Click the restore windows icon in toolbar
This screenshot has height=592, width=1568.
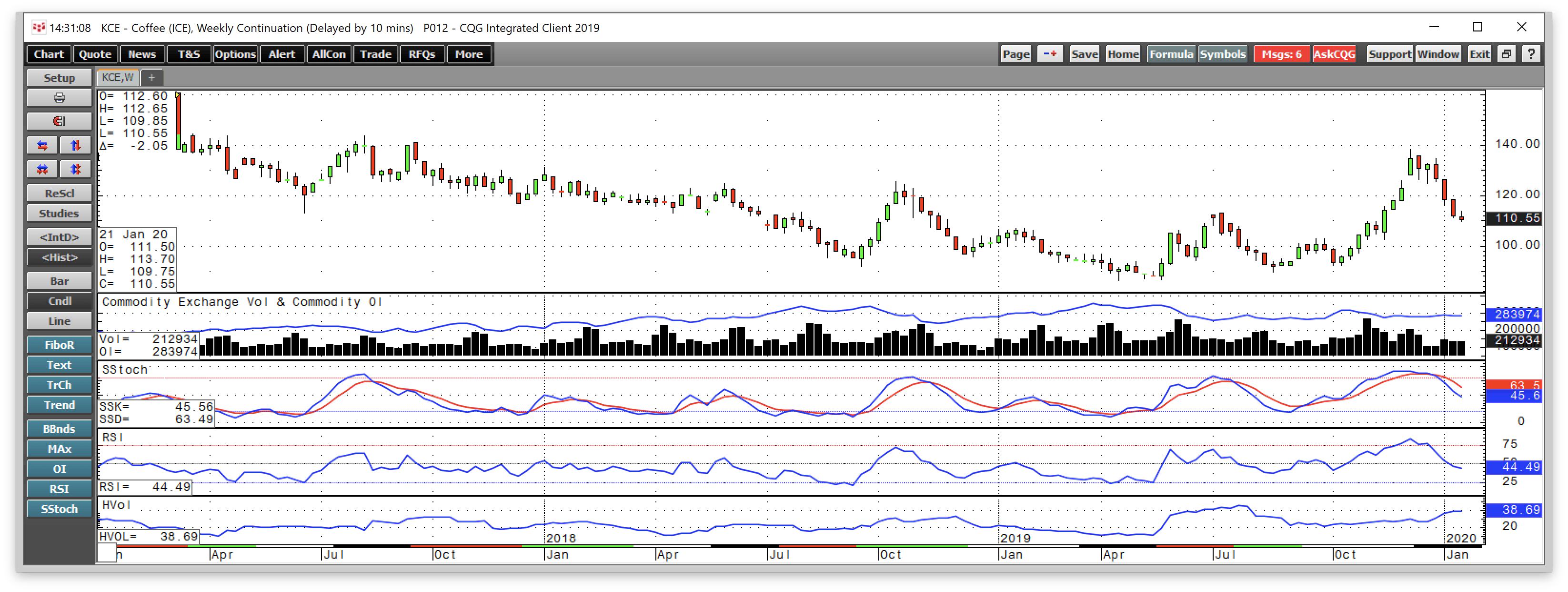pos(1506,54)
